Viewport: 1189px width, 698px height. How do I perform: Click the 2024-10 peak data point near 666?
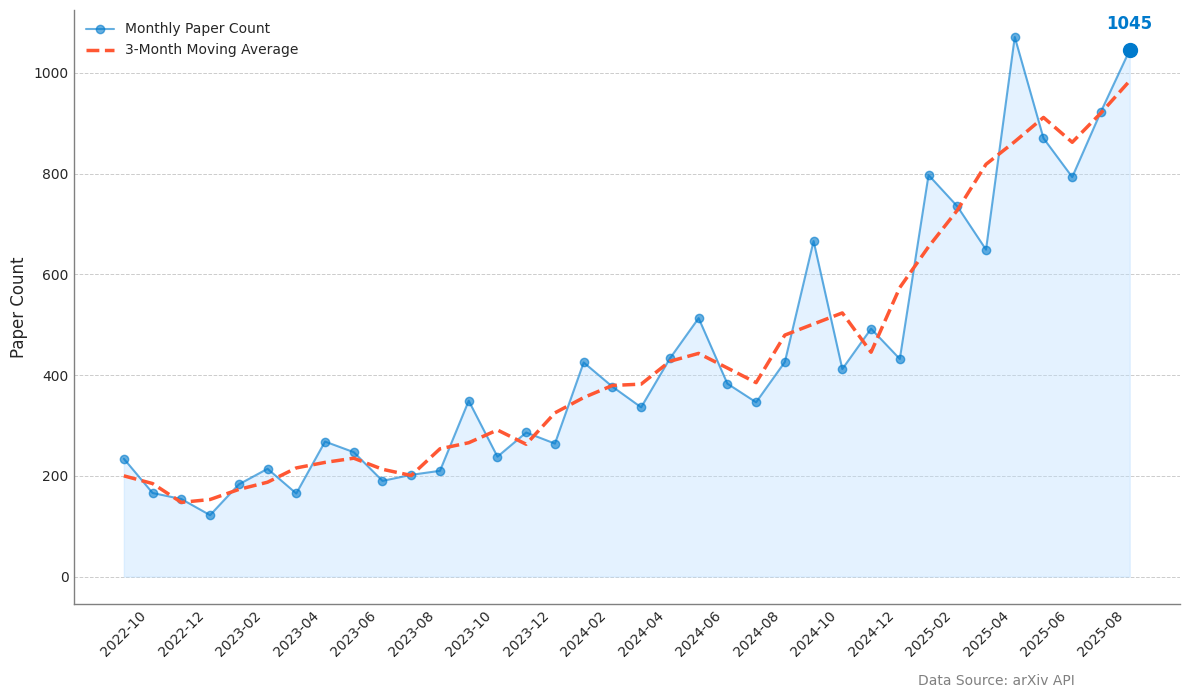click(813, 241)
